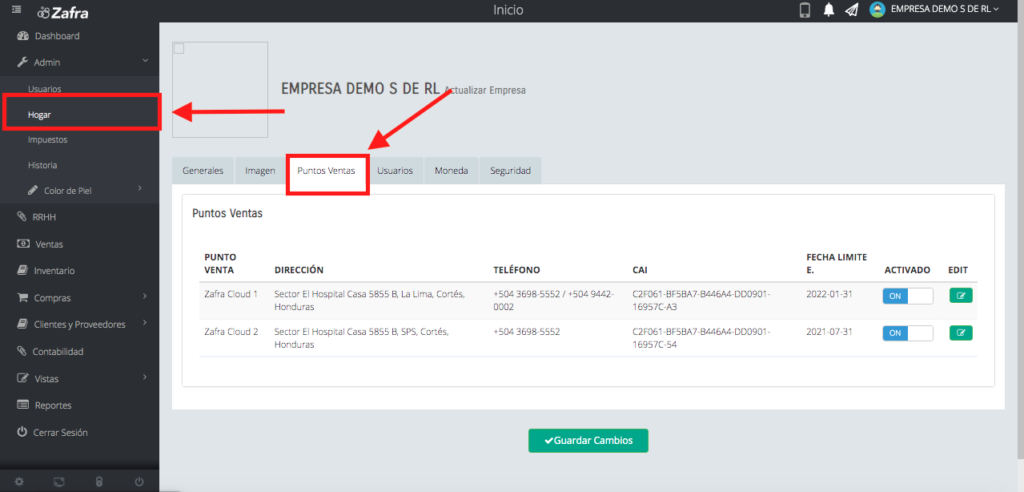This screenshot has width=1024, height=492.
Task: Click the paper plane icon in top bar
Action: coord(851,10)
